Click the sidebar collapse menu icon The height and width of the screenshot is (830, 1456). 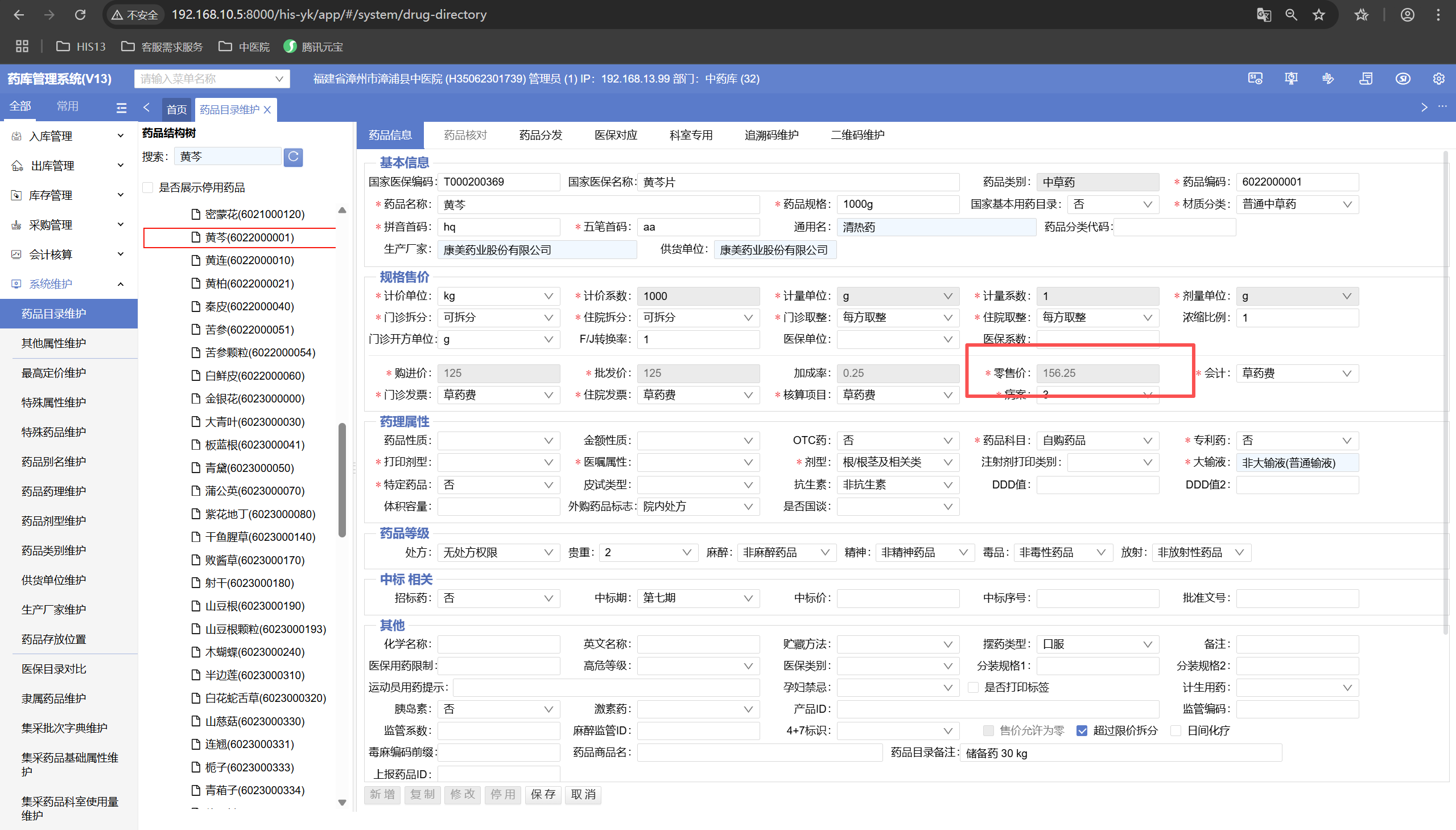121,108
